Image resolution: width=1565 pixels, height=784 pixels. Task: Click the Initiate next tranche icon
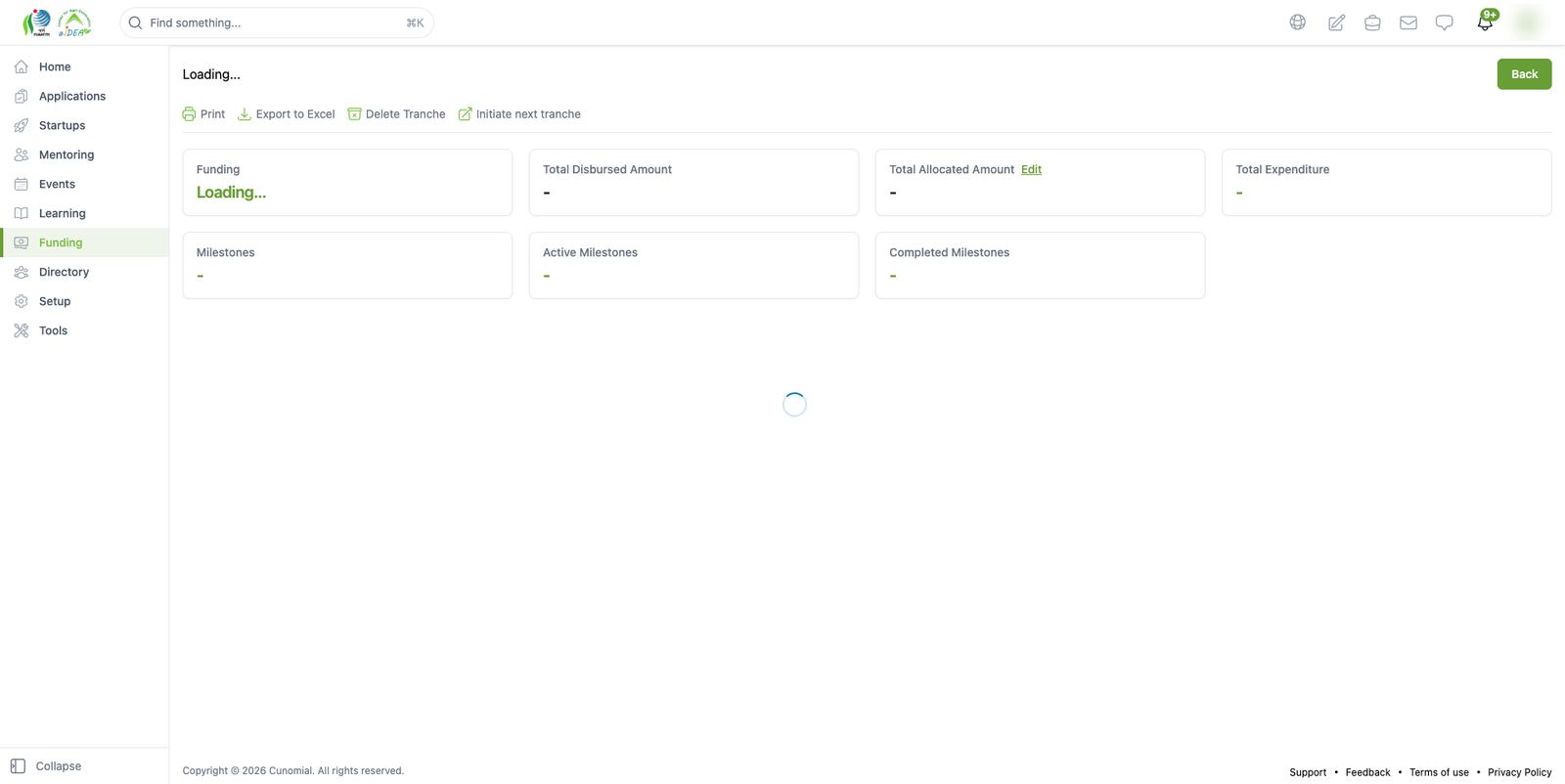465,114
